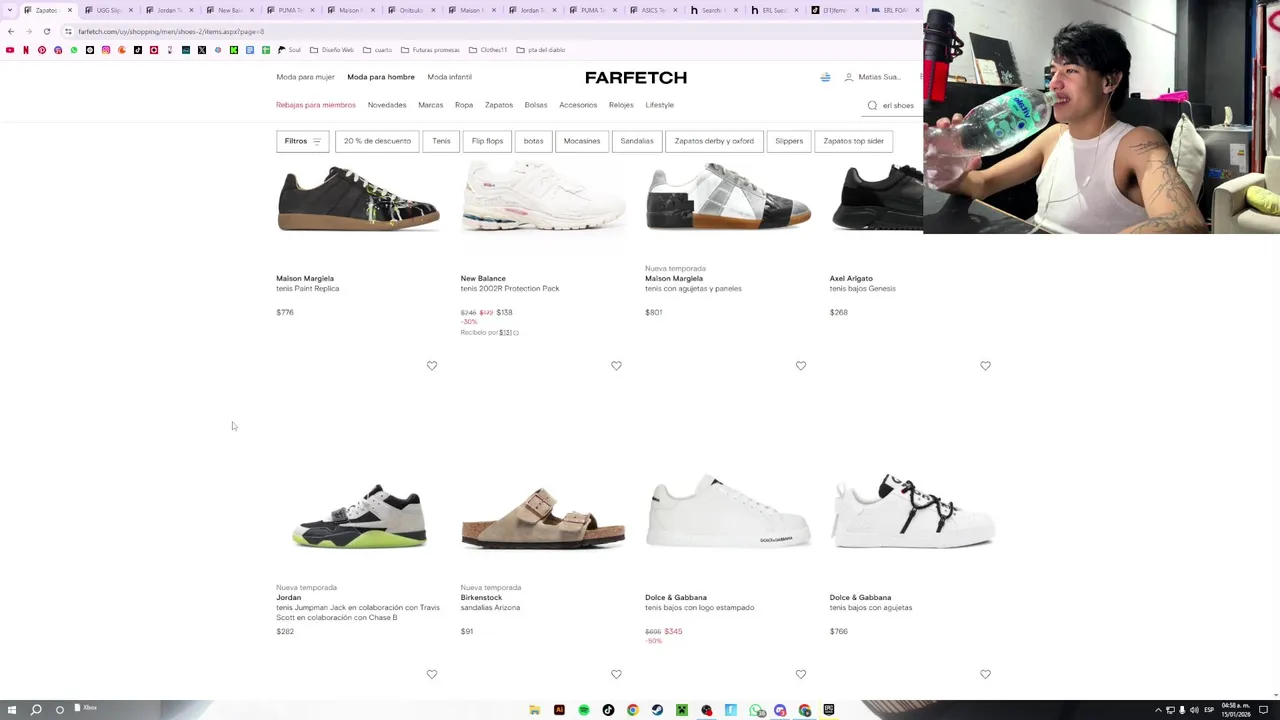Image resolution: width=1280 pixels, height=720 pixels.
Task: Open 'tenis con agujetas y paneles' link
Action: pyautogui.click(x=693, y=289)
